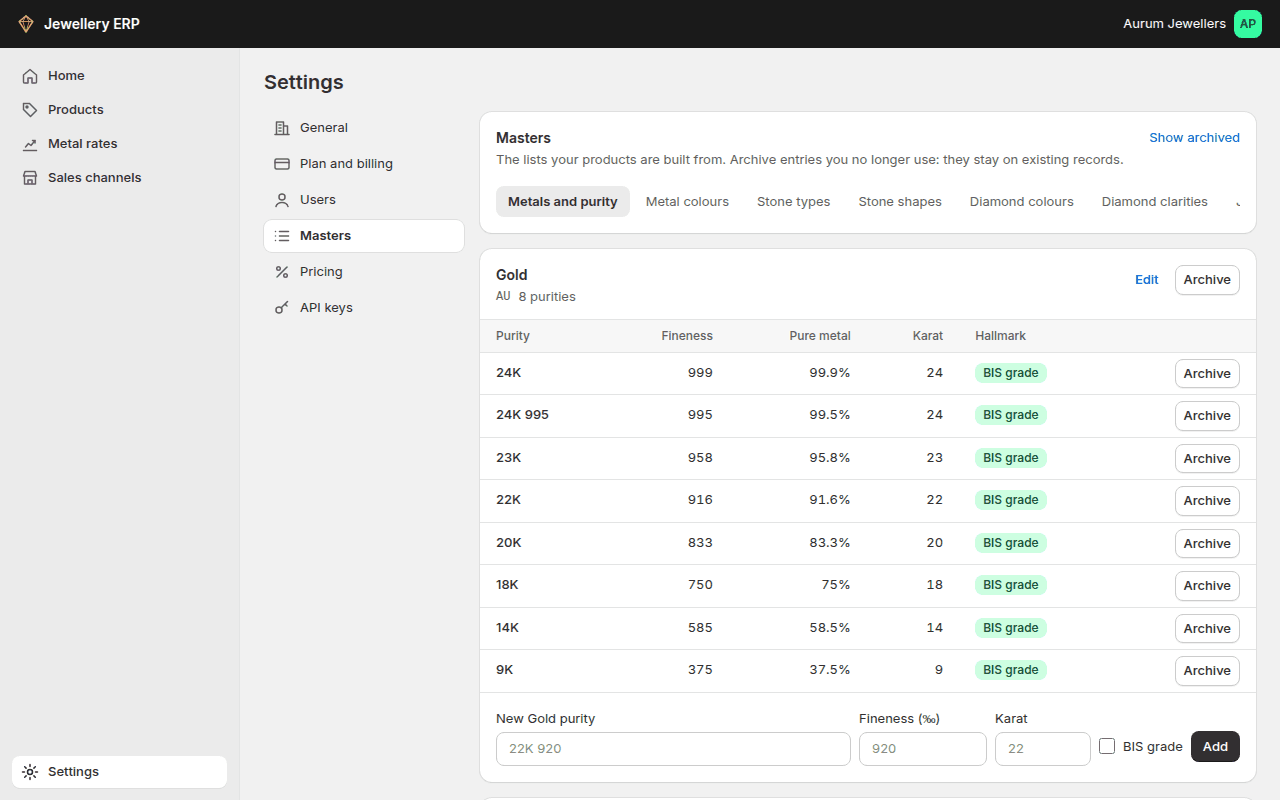Click the Sales channels store icon
Screen dimensions: 1280x800
(x=30, y=178)
